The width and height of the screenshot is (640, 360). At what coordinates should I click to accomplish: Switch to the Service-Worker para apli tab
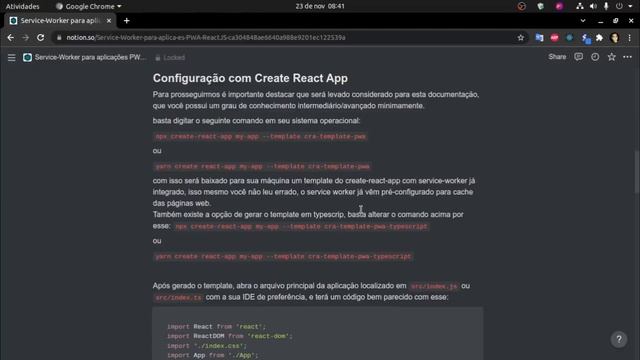60,20
